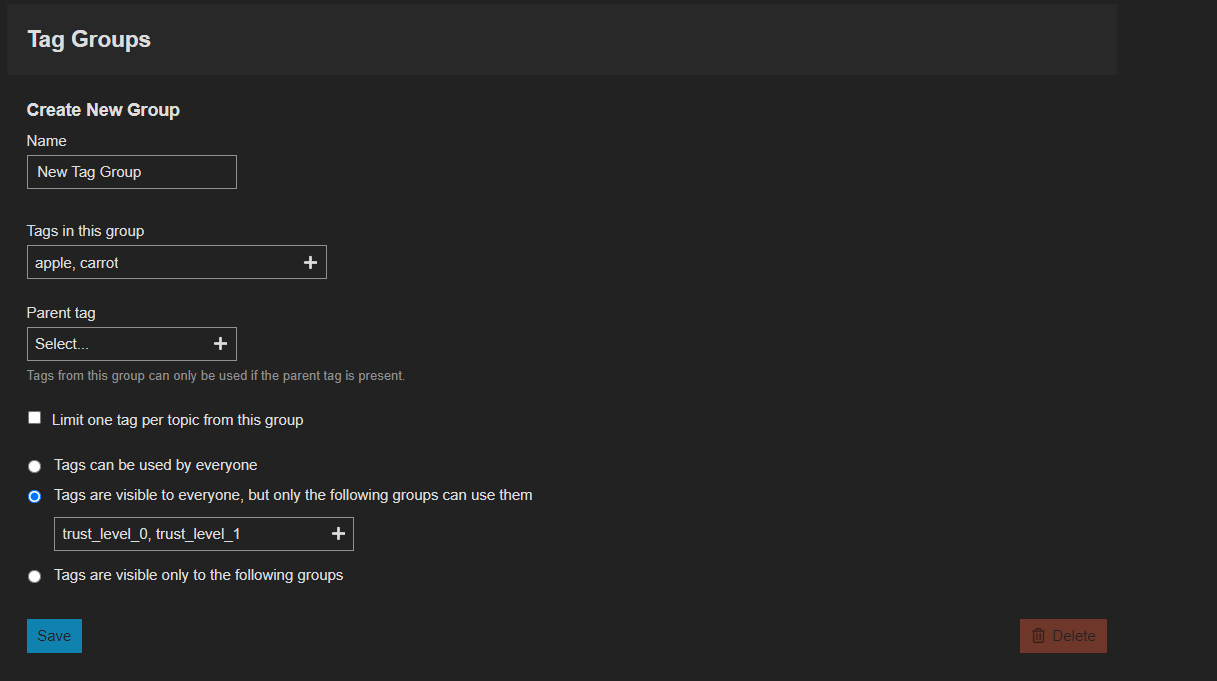Select 'Tags are visible only to the following groups'
The height and width of the screenshot is (681, 1217).
(x=35, y=576)
